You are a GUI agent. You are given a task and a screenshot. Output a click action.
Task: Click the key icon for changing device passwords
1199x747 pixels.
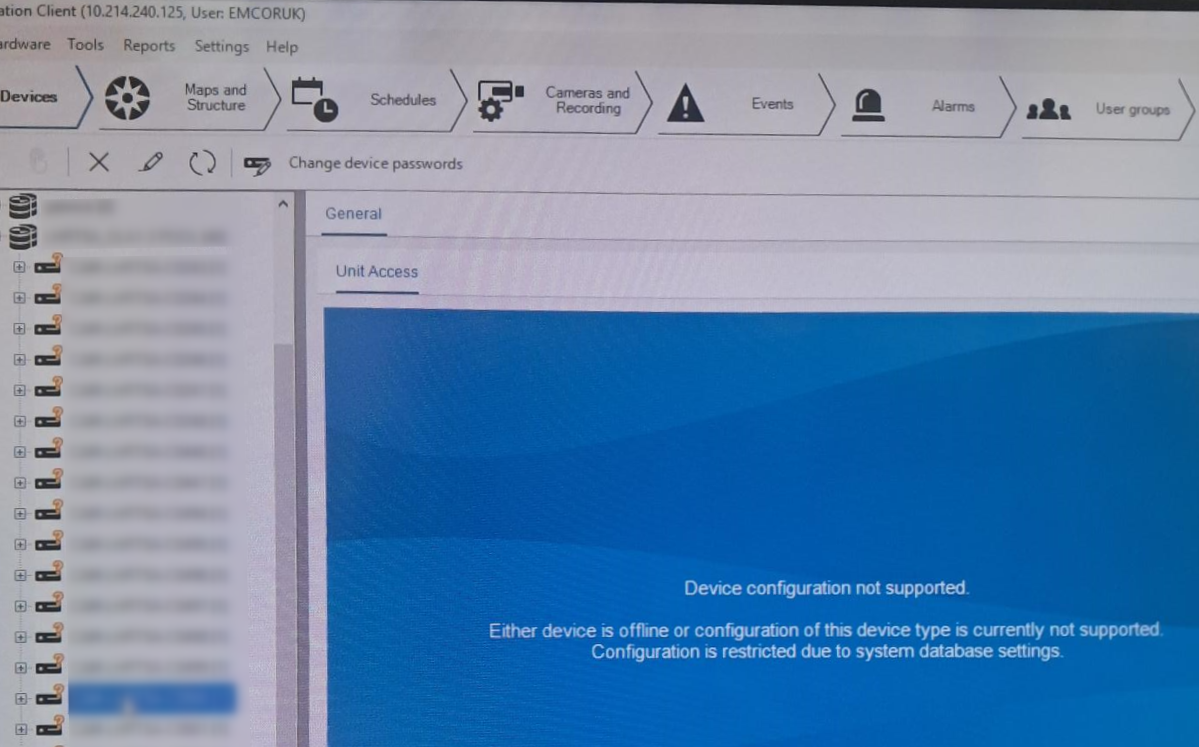[258, 164]
